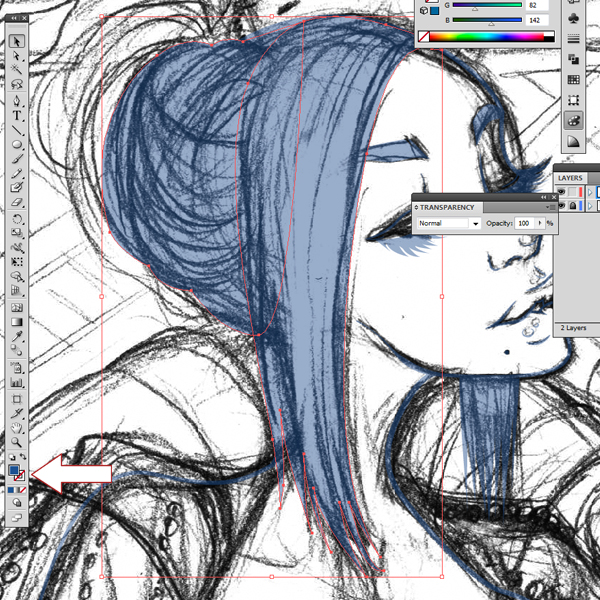This screenshot has height=600, width=600.
Task: Select the Type tool
Action: (16, 115)
